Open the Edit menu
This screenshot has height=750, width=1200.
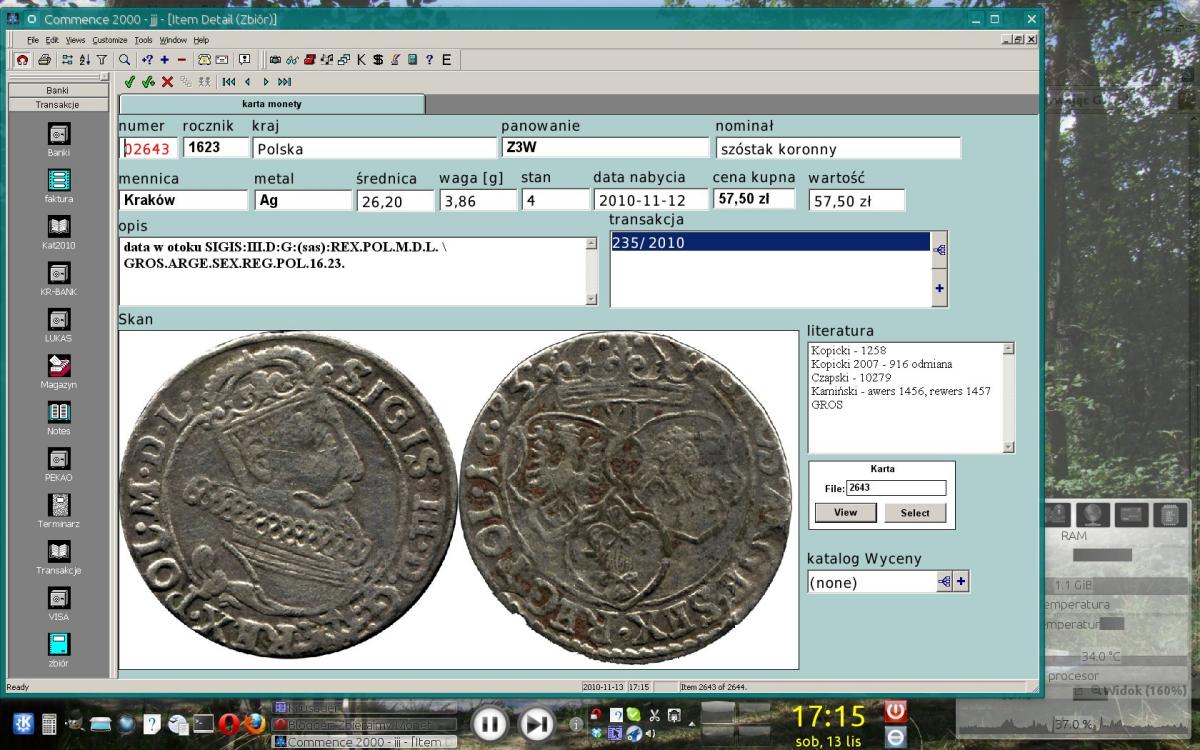(x=52, y=40)
